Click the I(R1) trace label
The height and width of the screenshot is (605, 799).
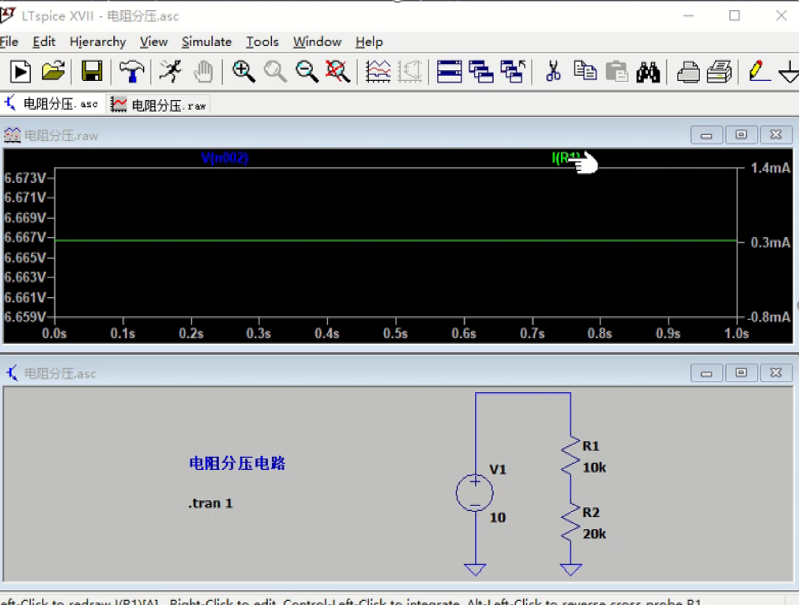[x=565, y=158]
